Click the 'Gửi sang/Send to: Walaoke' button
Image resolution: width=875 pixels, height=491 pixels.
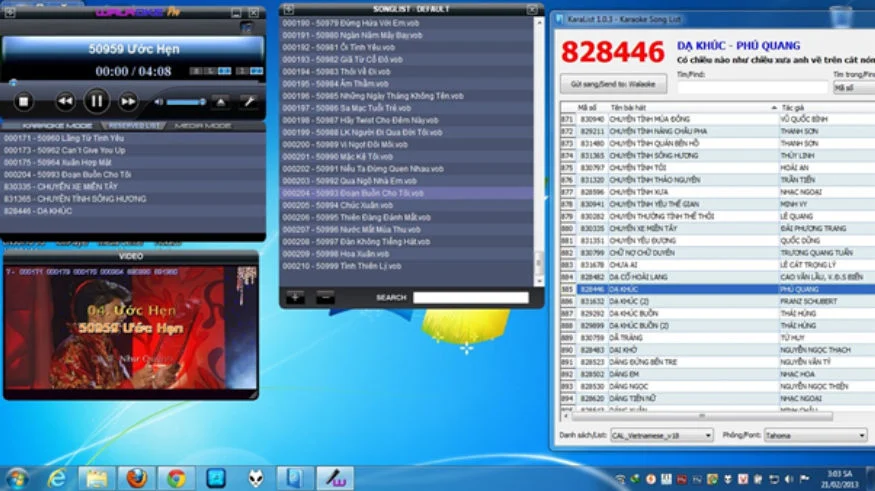(613, 84)
